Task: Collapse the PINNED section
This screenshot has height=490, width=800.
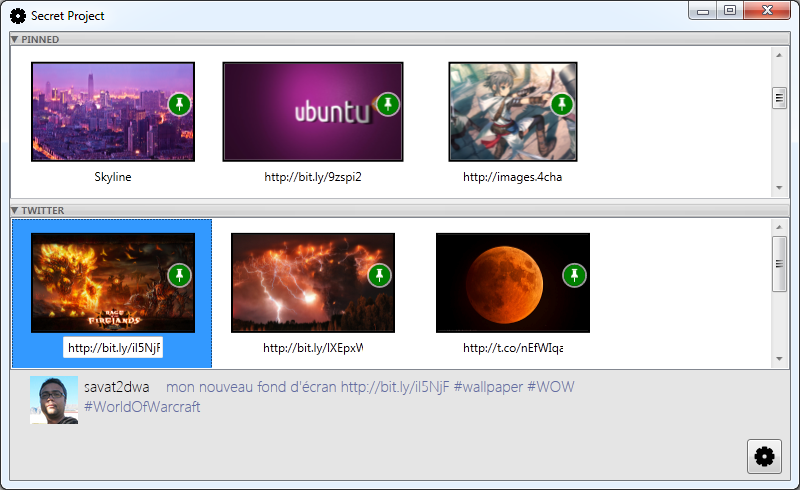Action: (14, 39)
